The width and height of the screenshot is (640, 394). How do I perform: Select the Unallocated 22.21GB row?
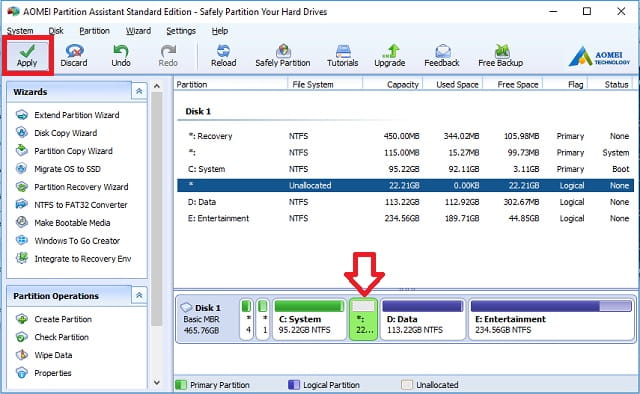(406, 185)
